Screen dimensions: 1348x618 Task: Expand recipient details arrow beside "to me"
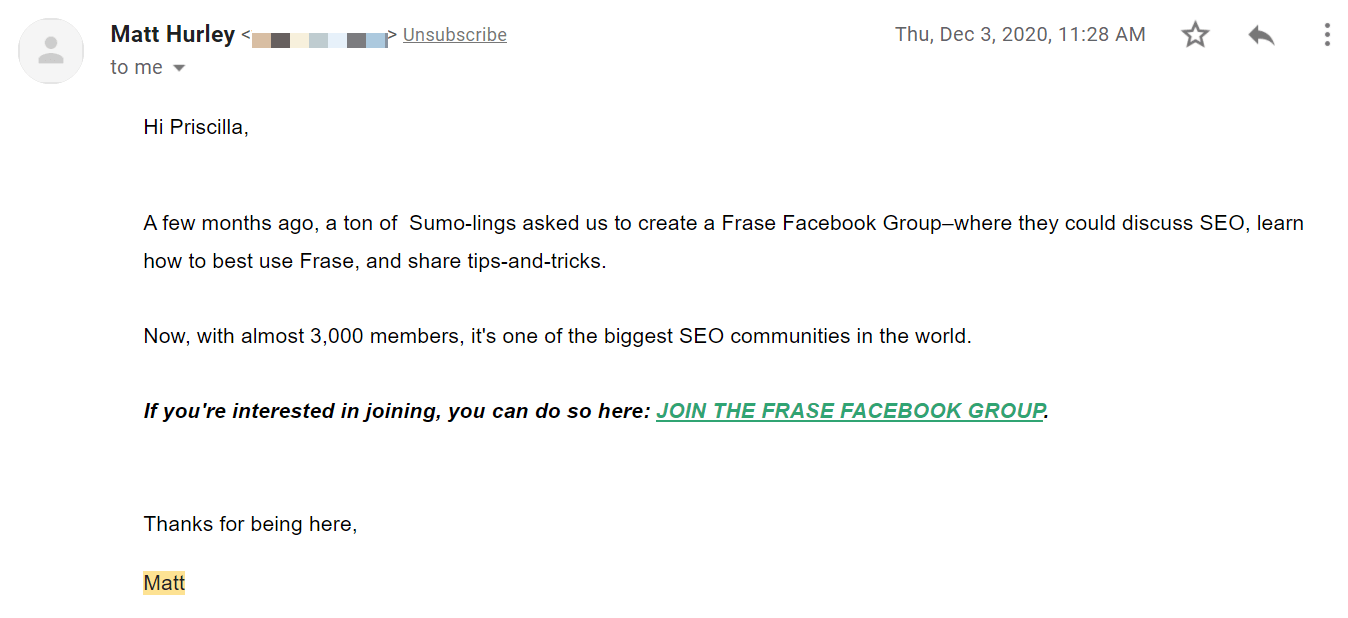tap(179, 68)
